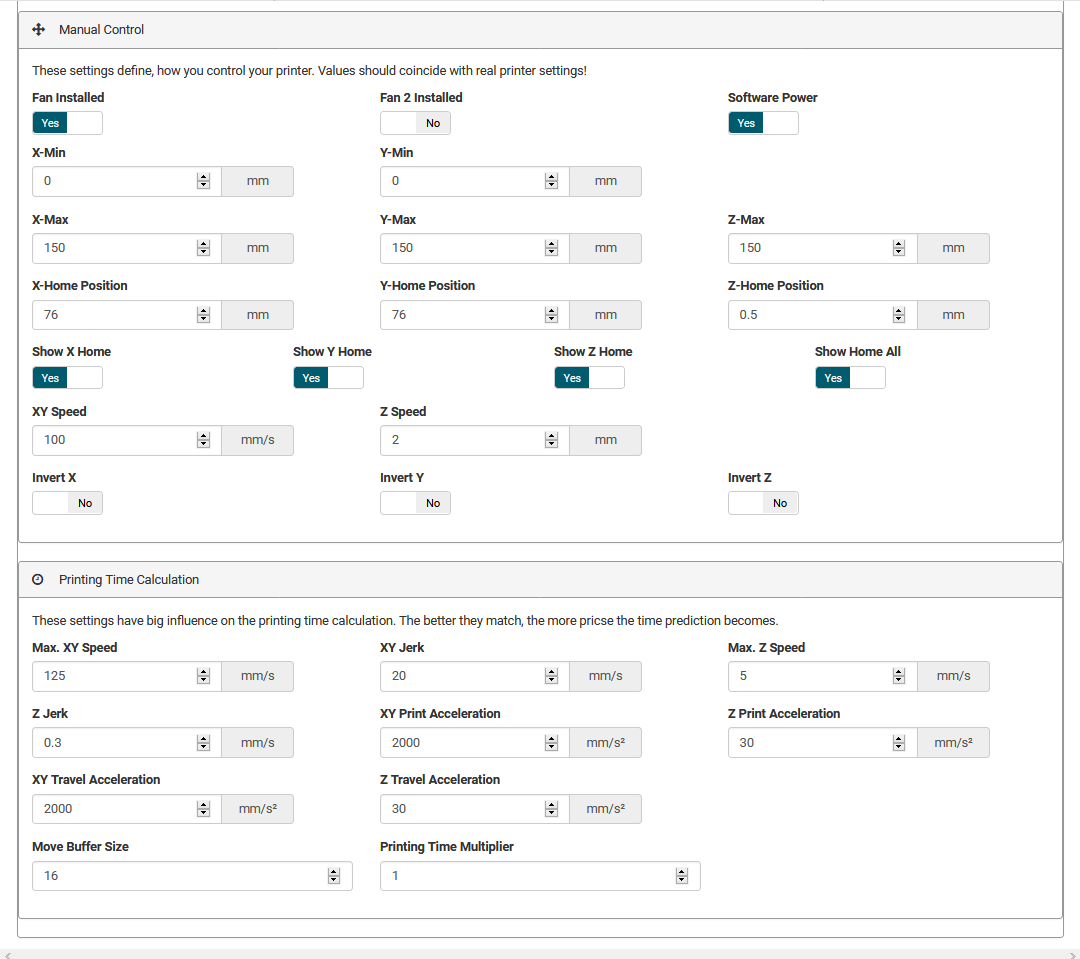This screenshot has width=1080, height=959.
Task: Click the Z Speed input field
Action: point(475,440)
